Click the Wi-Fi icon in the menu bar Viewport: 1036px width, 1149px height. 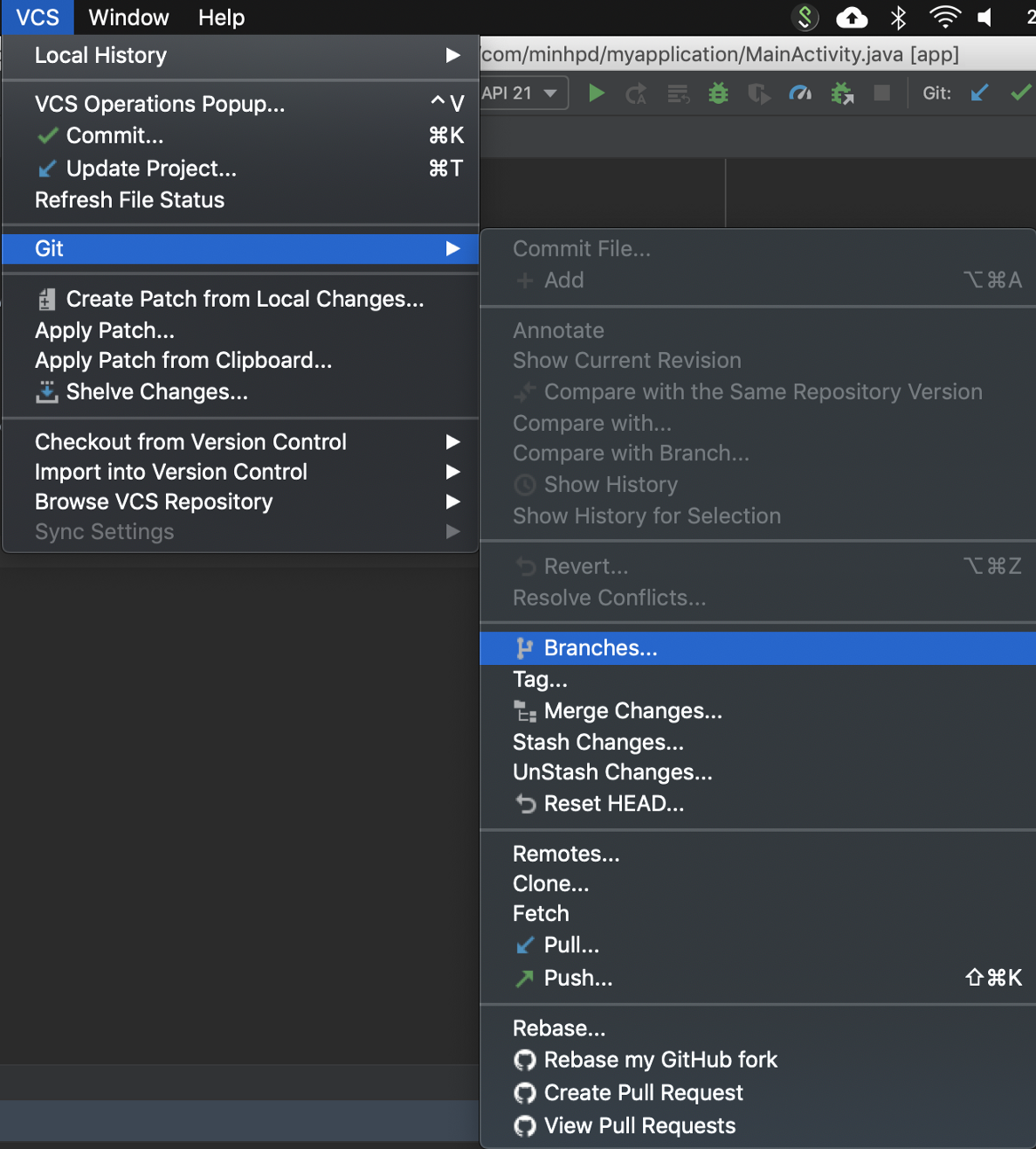pos(944,17)
